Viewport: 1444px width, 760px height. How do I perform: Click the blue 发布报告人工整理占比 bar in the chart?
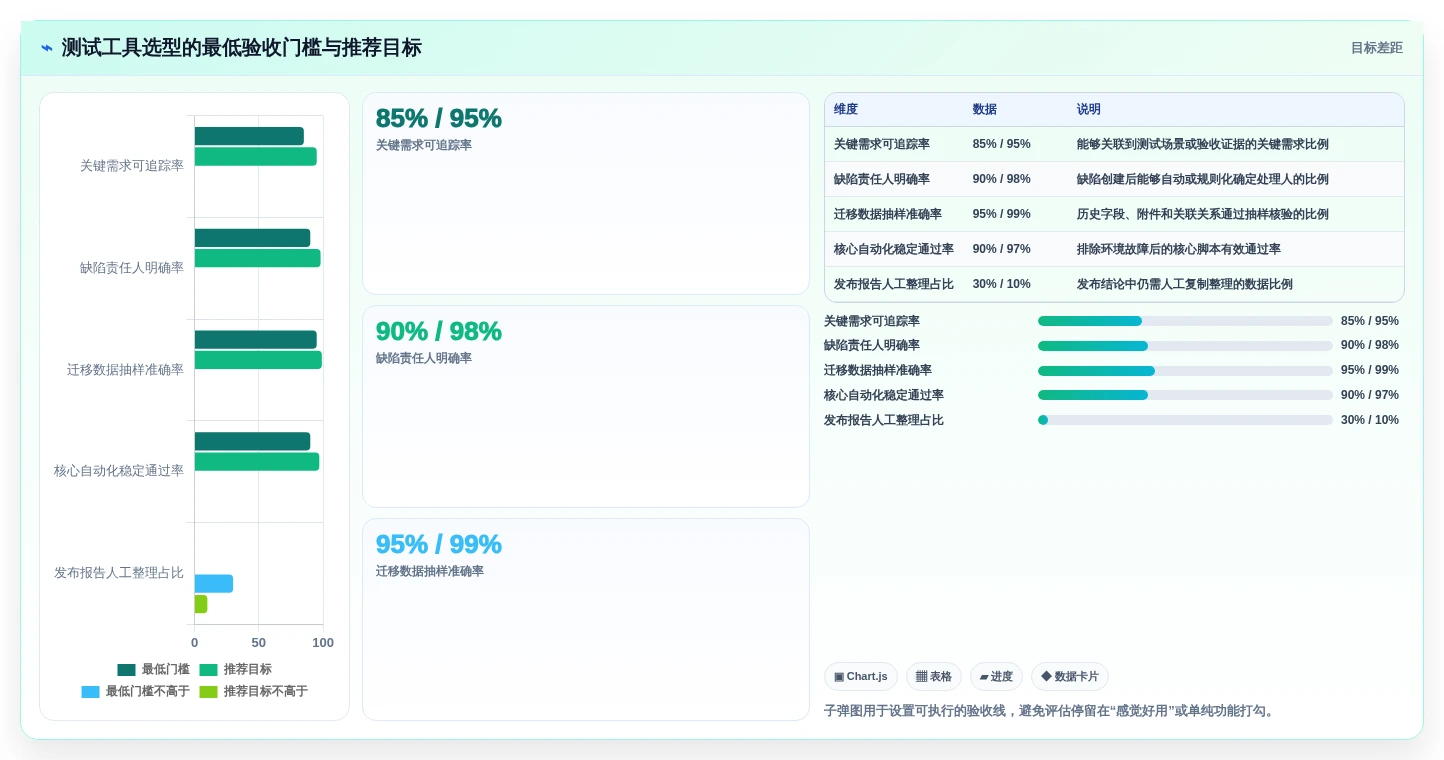click(x=214, y=584)
